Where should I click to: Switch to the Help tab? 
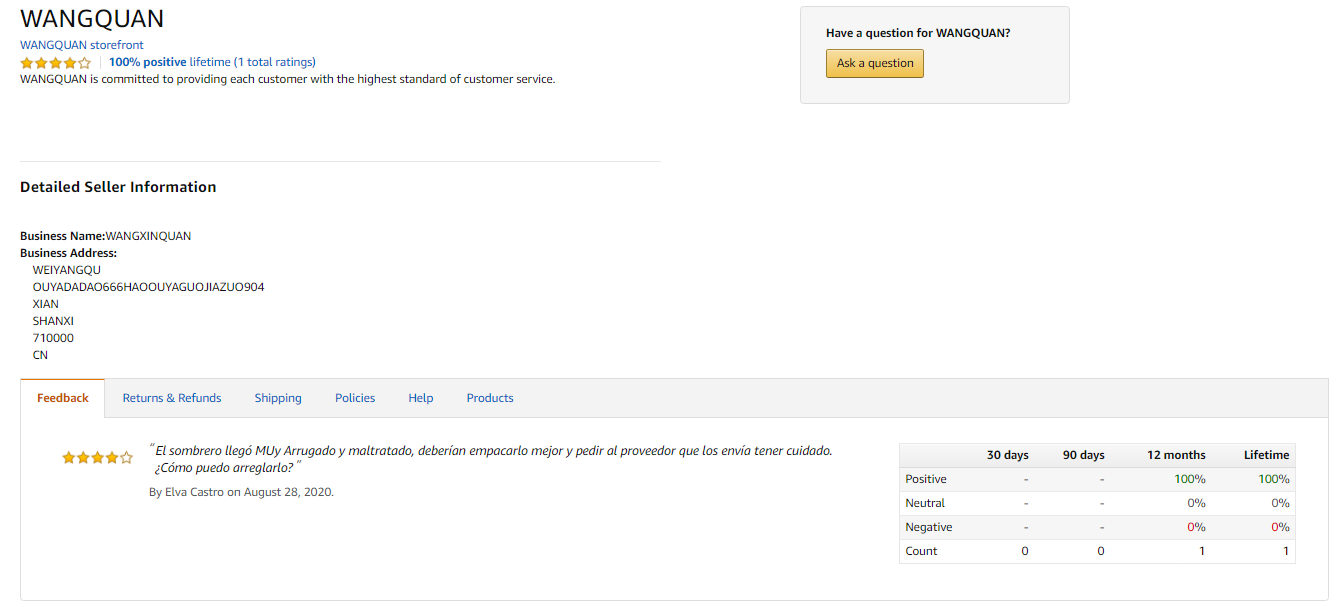[x=421, y=398]
